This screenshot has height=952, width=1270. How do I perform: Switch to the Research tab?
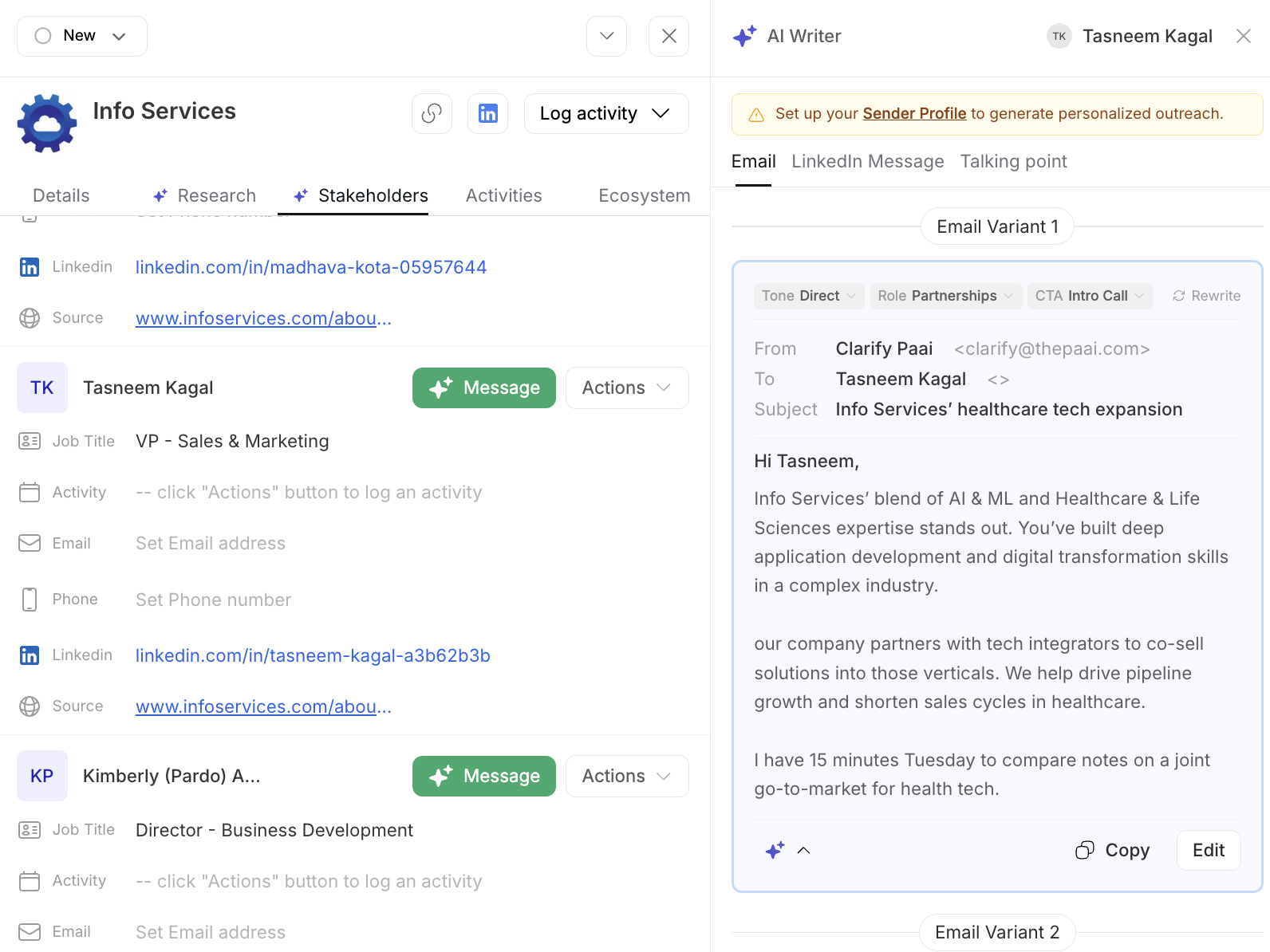pyautogui.click(x=205, y=195)
